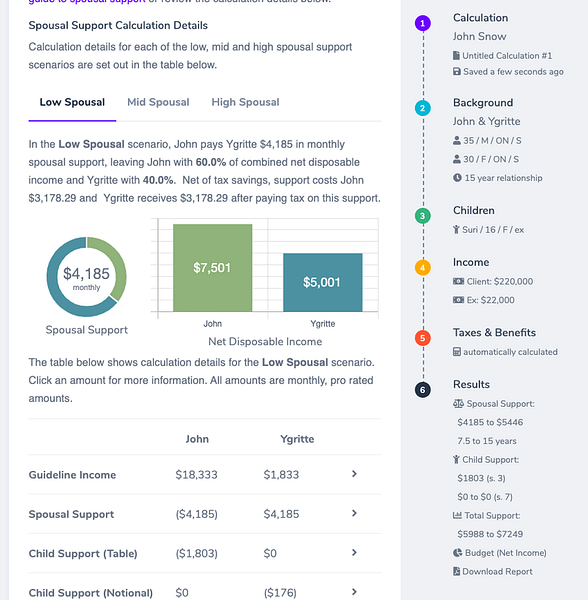
Task: Click the purple step 1 Calculation circle
Action: pyautogui.click(x=423, y=23)
